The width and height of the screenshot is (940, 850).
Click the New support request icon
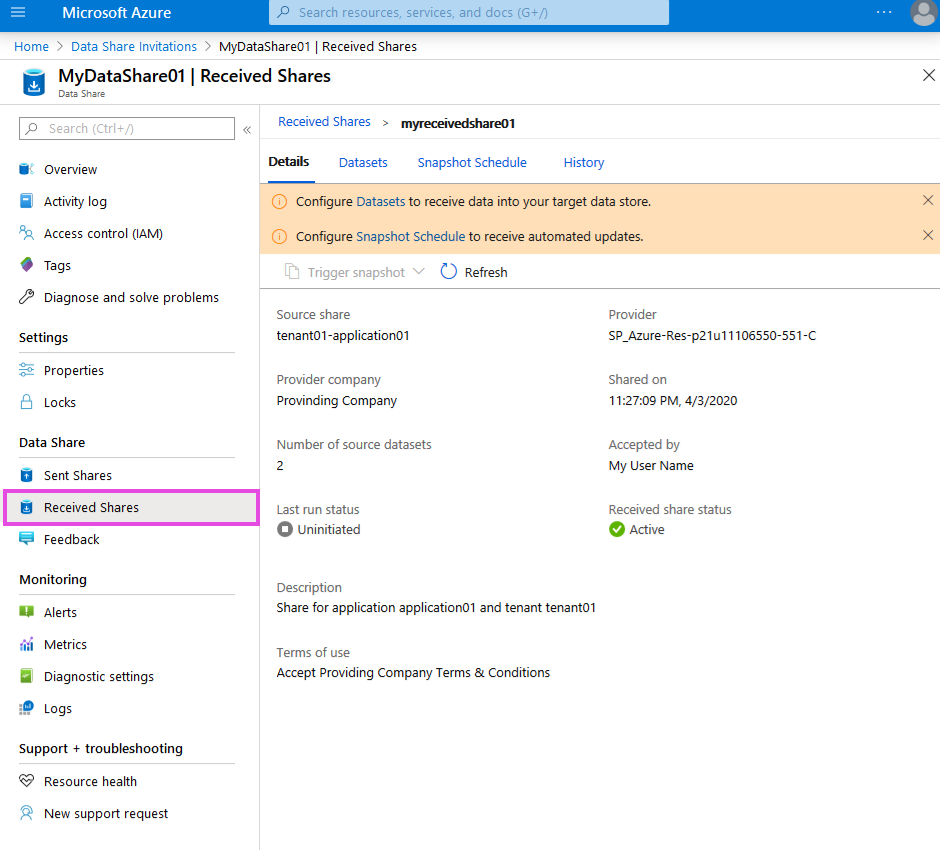tap(26, 813)
